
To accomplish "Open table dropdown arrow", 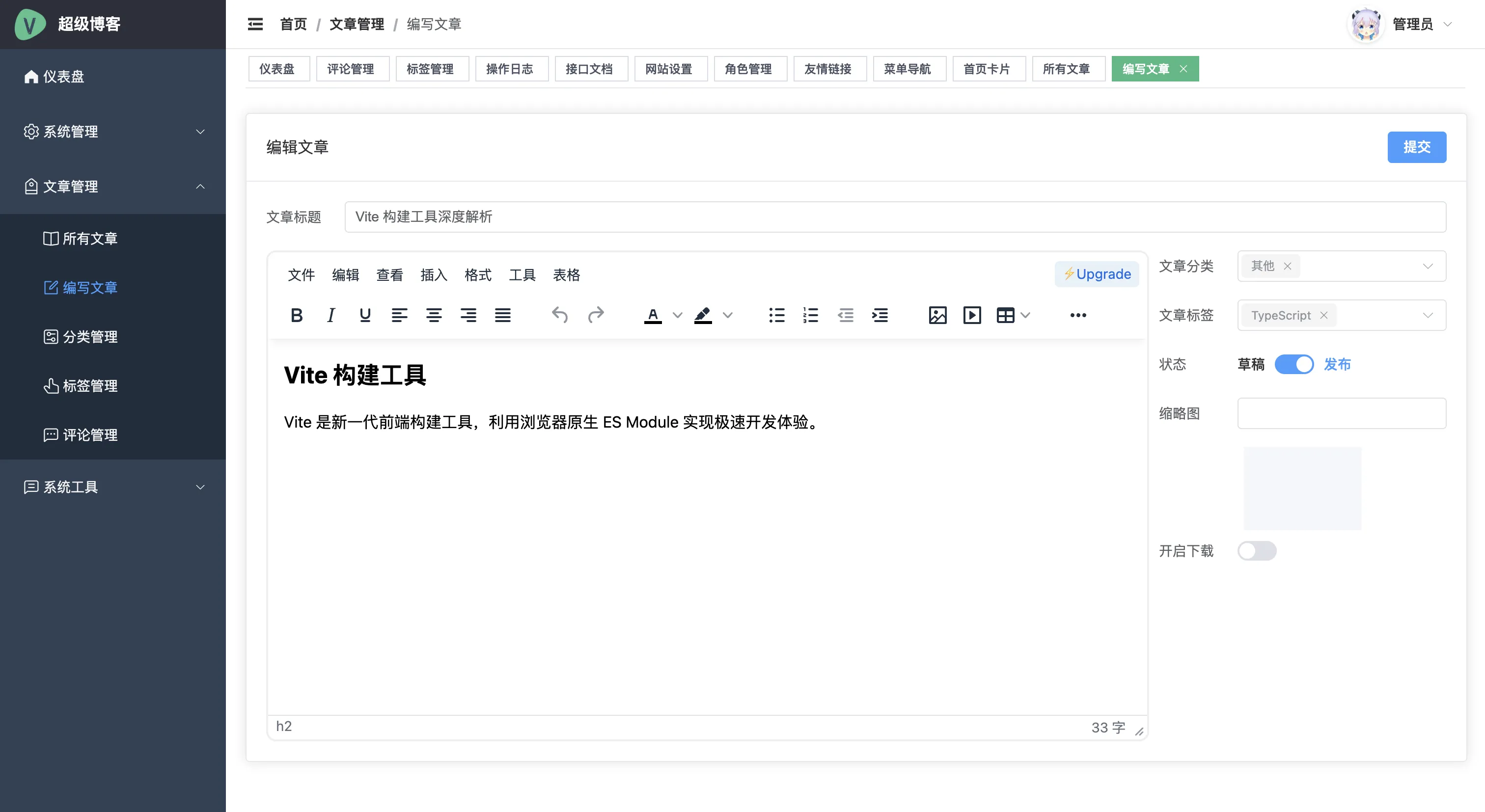I will [1025, 315].
